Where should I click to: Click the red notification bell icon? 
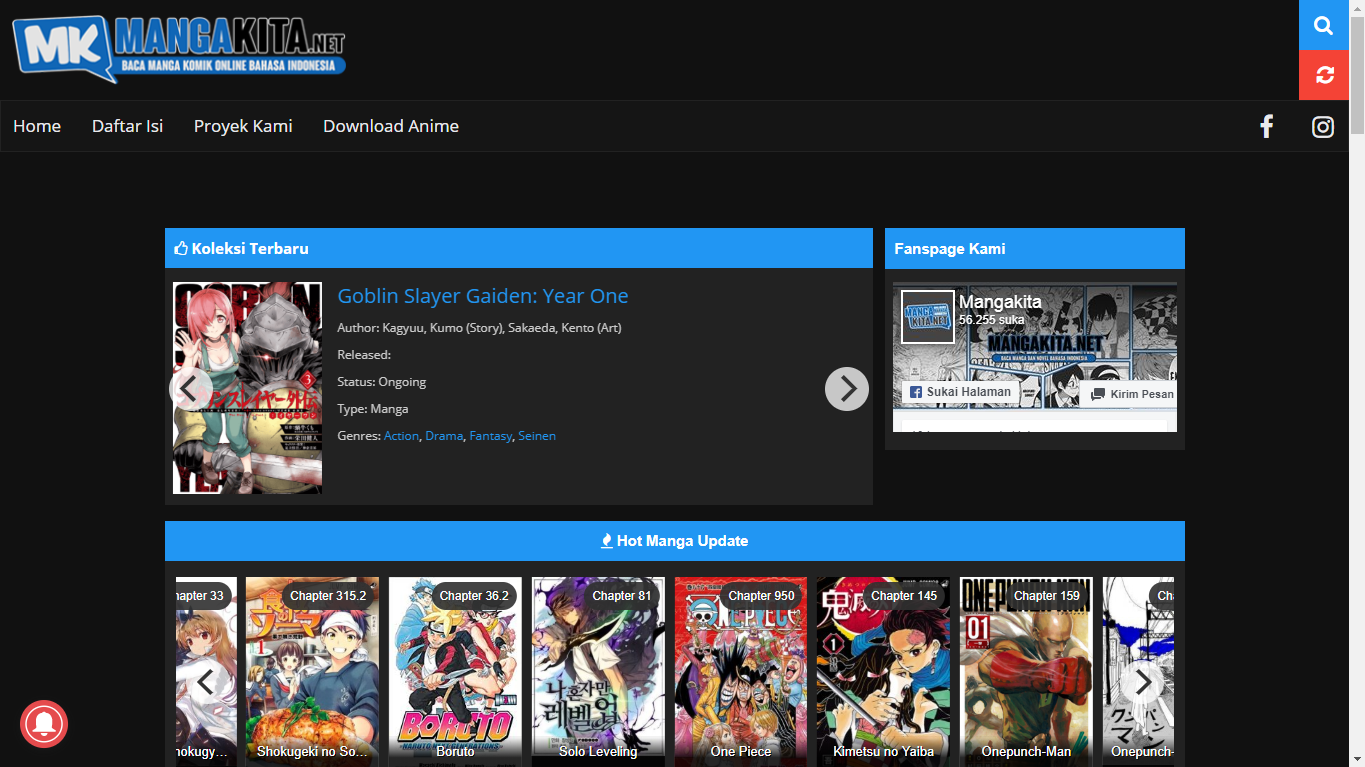click(44, 723)
